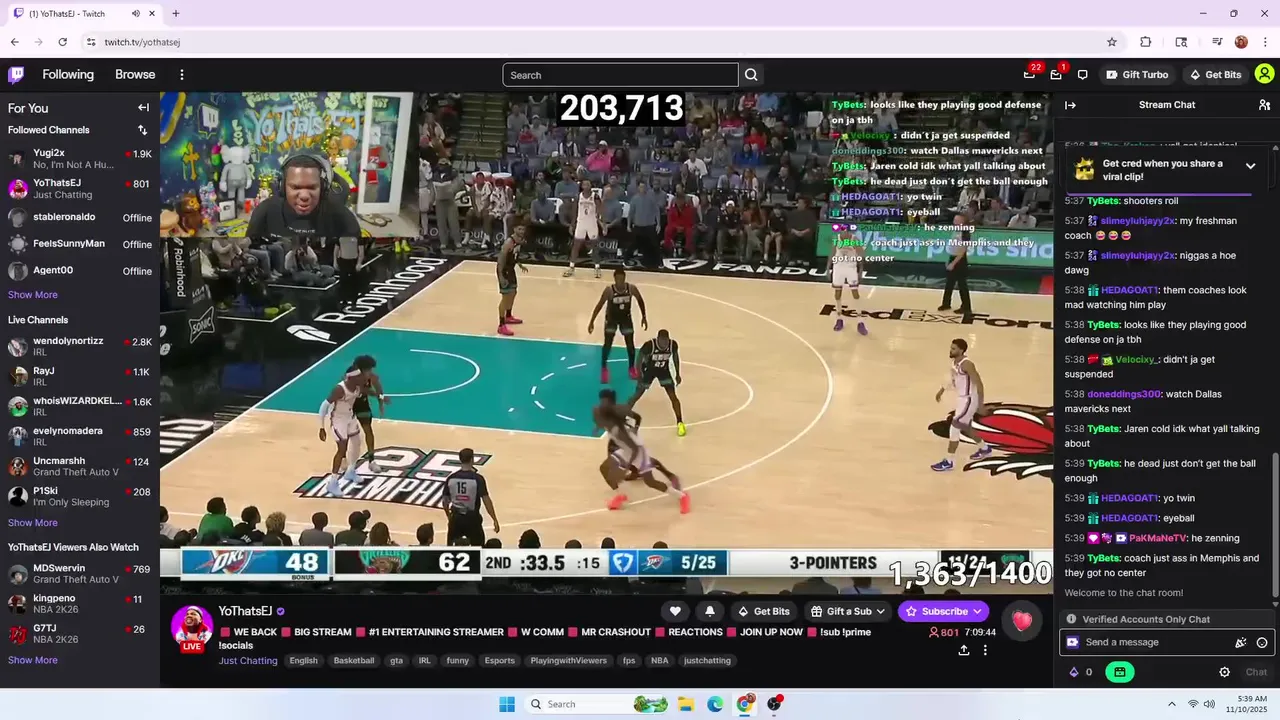The image size is (1280, 720).
Task: Open the notifications inbox with 1 badge
Action: pos(1056,75)
